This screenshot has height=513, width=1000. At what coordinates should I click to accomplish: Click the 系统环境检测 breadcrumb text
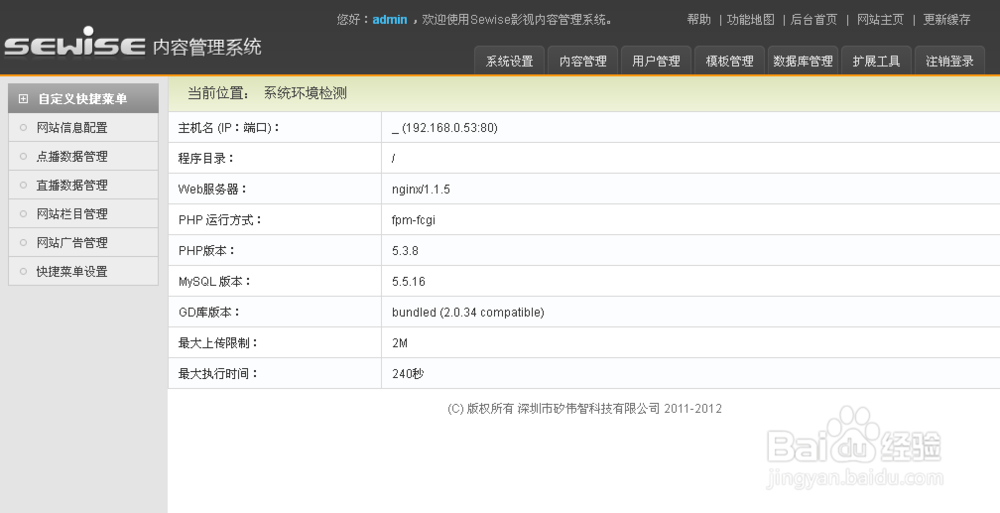(305, 93)
